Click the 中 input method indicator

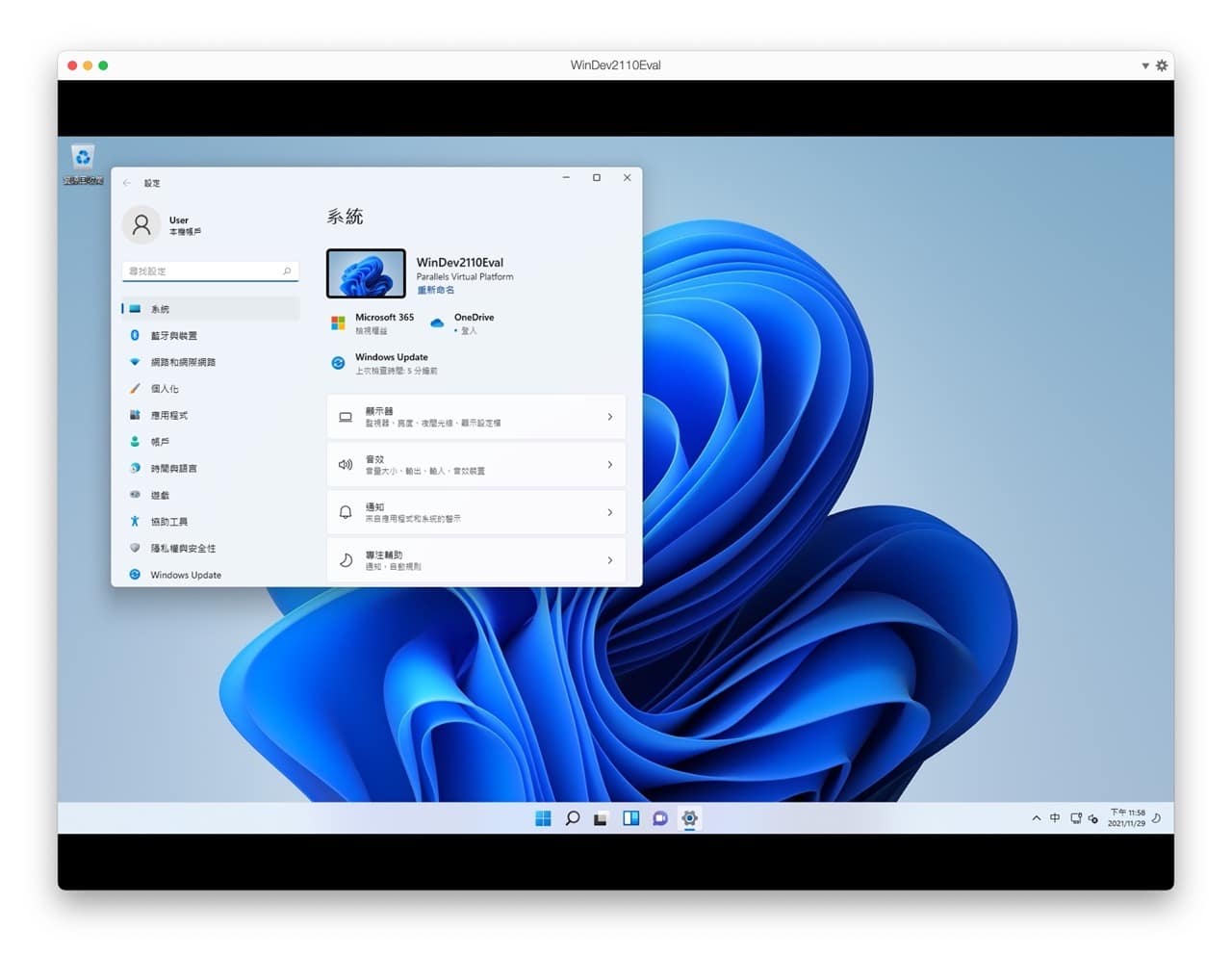coord(1055,818)
